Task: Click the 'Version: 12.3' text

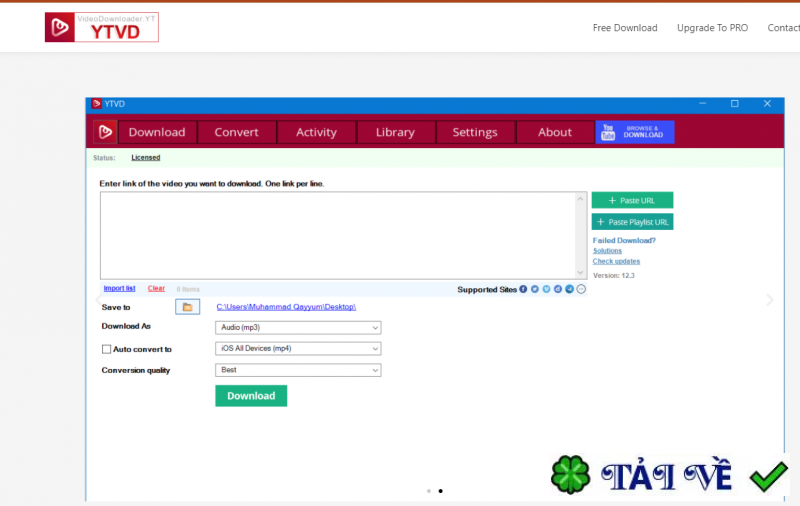Action: pyautogui.click(x=614, y=275)
